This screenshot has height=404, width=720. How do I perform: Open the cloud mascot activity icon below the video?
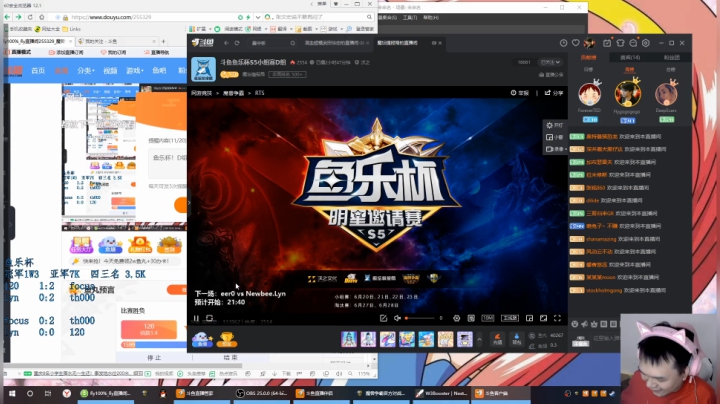(x=202, y=339)
